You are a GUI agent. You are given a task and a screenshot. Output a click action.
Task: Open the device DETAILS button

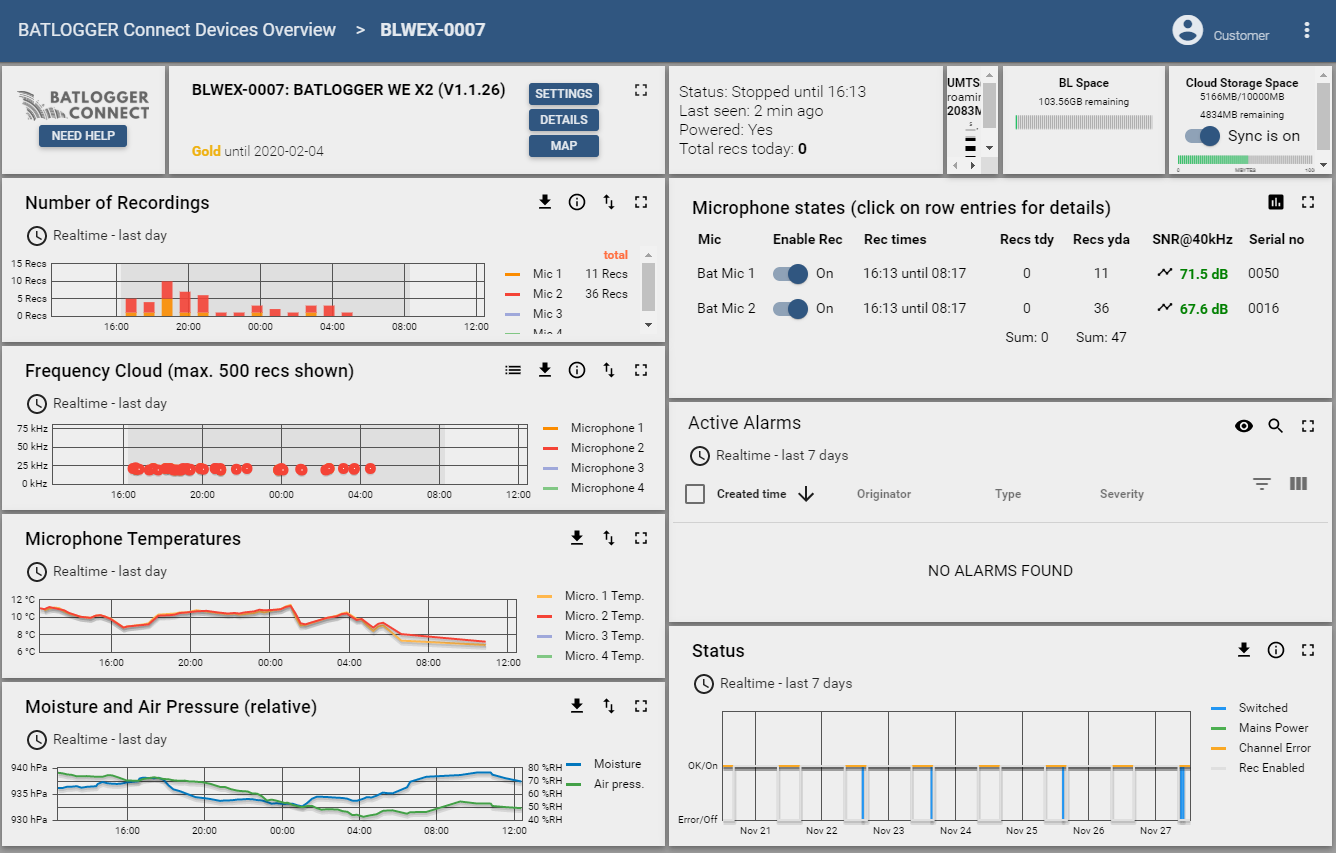click(564, 120)
